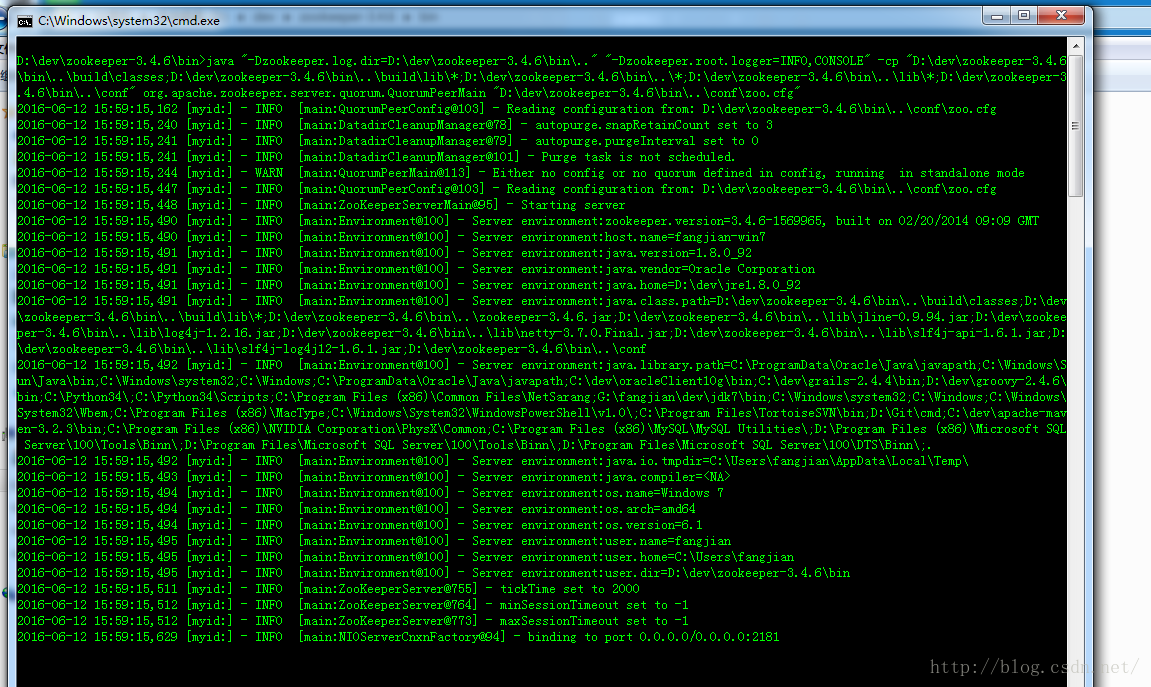Click 'os.arch=amd64' environment text
Screen dimensions: 1151x687
[x=650, y=509]
